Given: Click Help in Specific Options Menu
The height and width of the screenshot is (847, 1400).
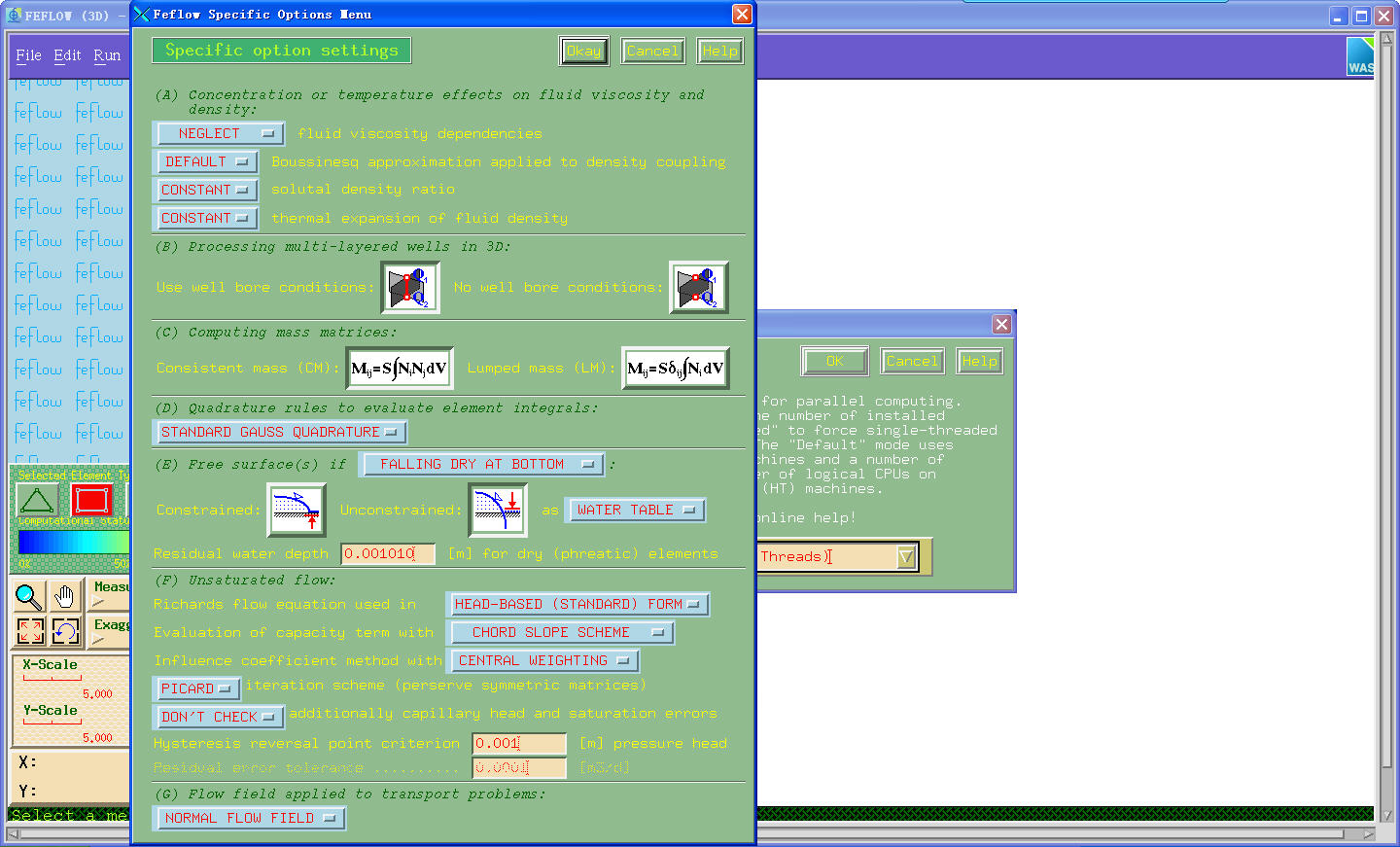Looking at the screenshot, I should pos(720,52).
